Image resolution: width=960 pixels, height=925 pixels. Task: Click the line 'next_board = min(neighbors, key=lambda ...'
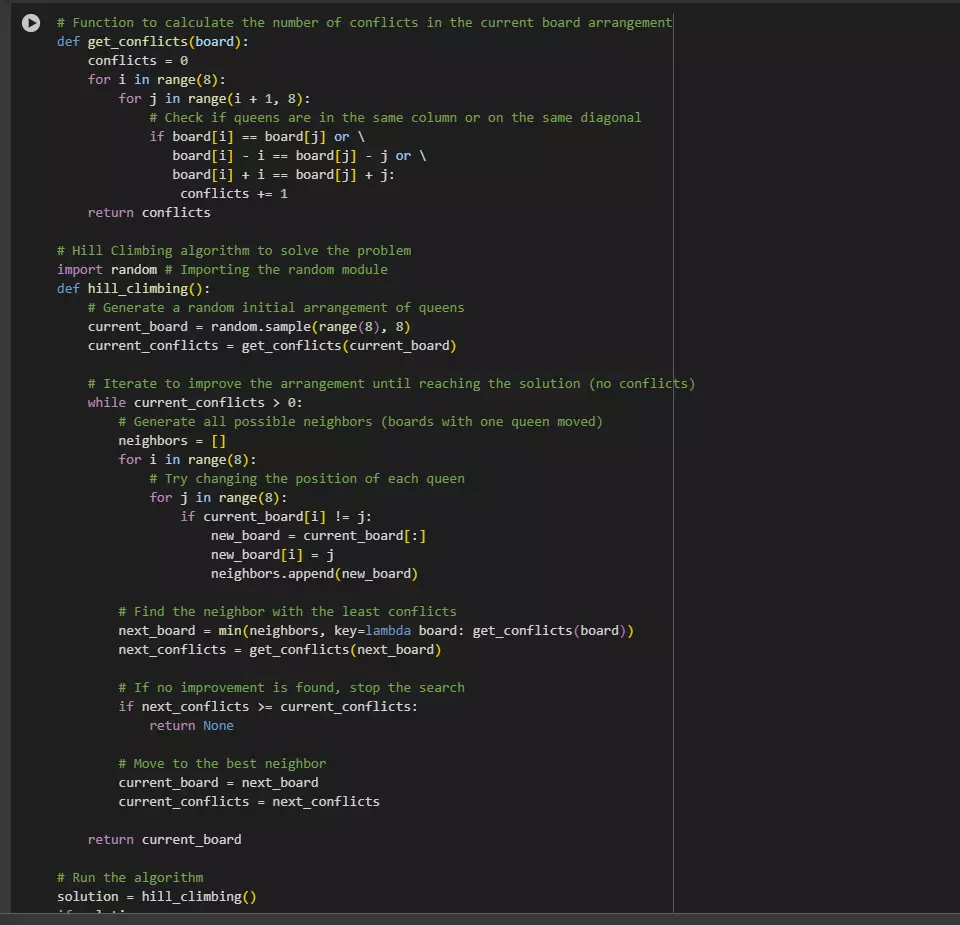376,630
